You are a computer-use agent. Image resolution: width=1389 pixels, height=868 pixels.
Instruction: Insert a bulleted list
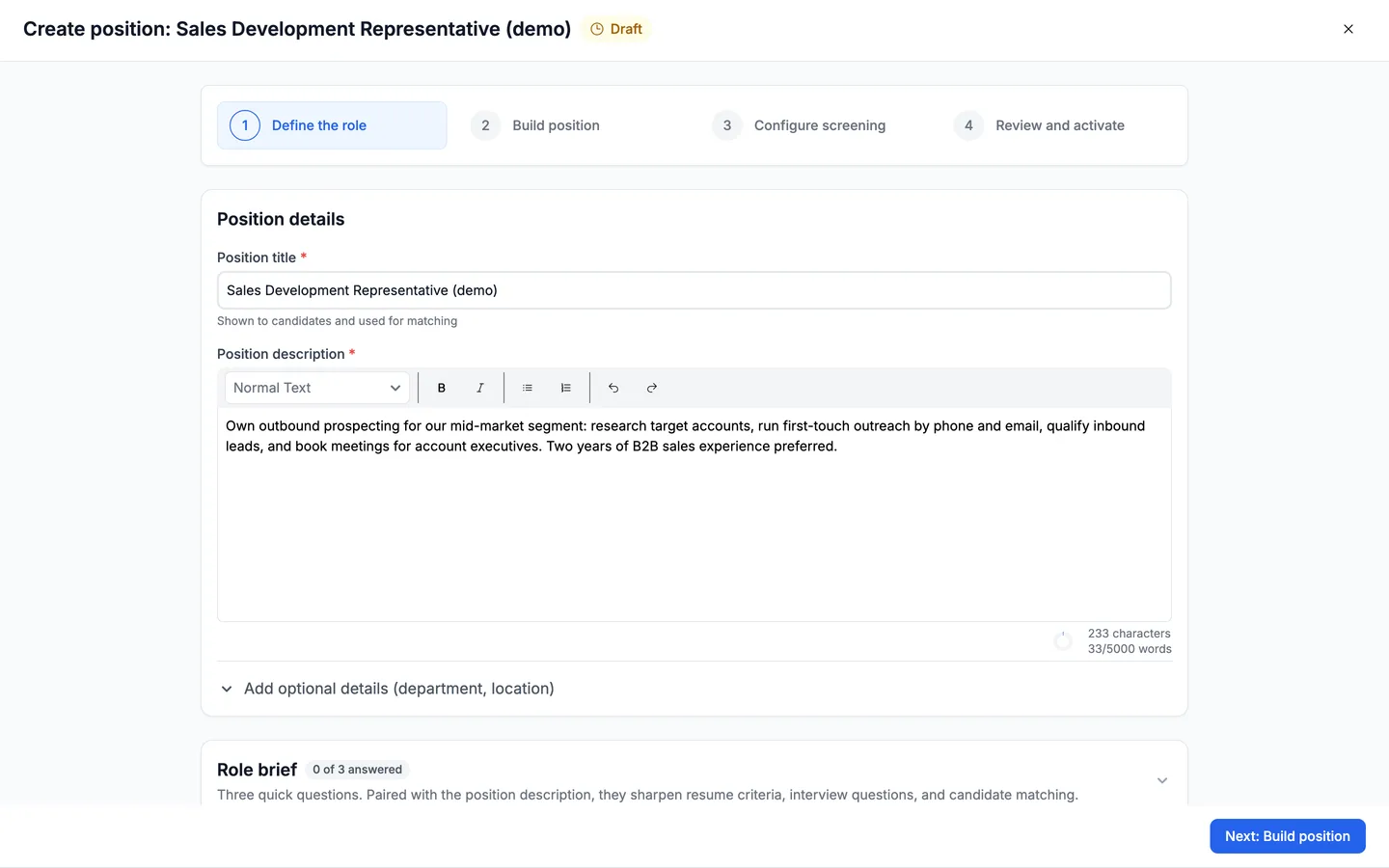[528, 388]
